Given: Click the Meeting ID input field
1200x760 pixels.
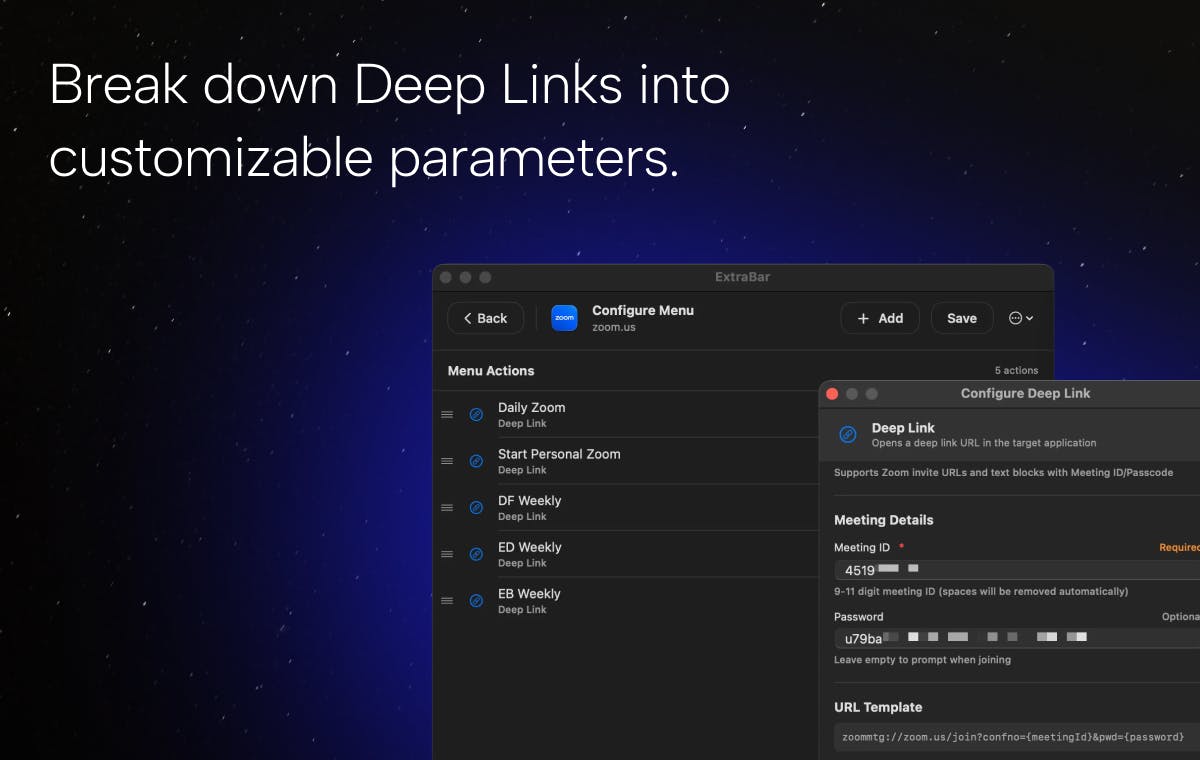Looking at the screenshot, I should [1017, 570].
